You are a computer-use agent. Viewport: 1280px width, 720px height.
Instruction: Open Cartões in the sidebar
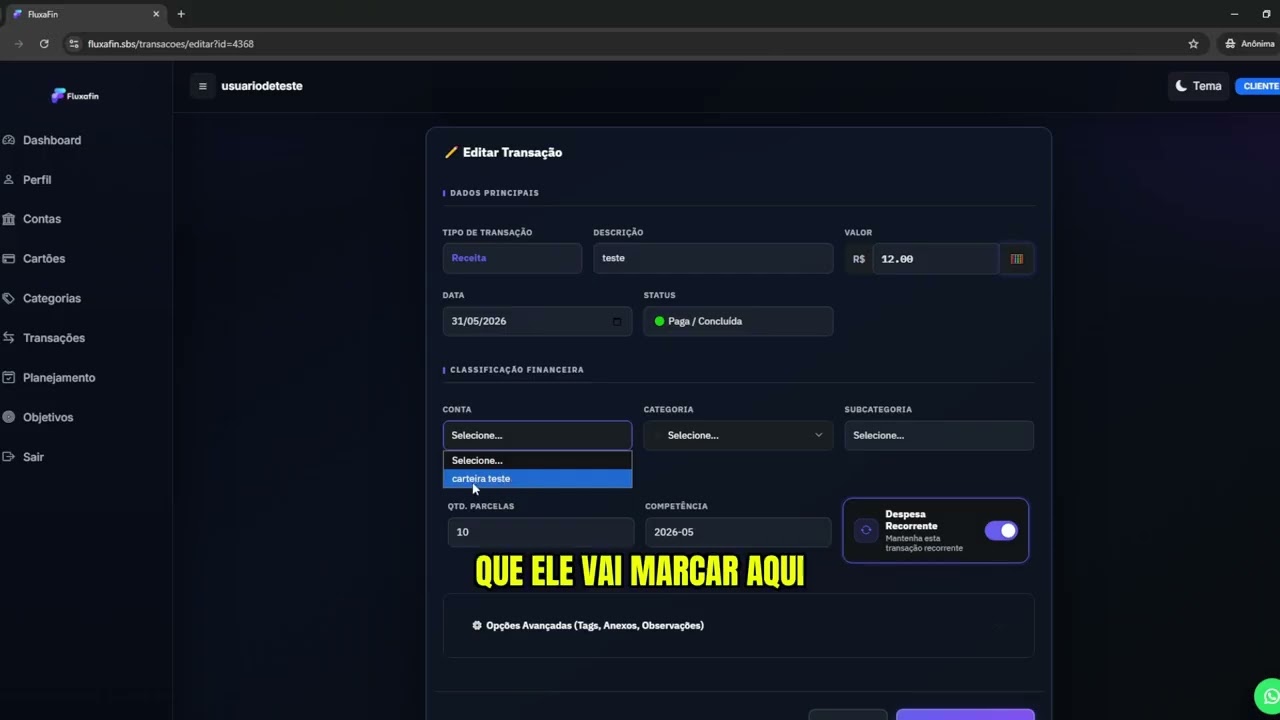[34, 259]
